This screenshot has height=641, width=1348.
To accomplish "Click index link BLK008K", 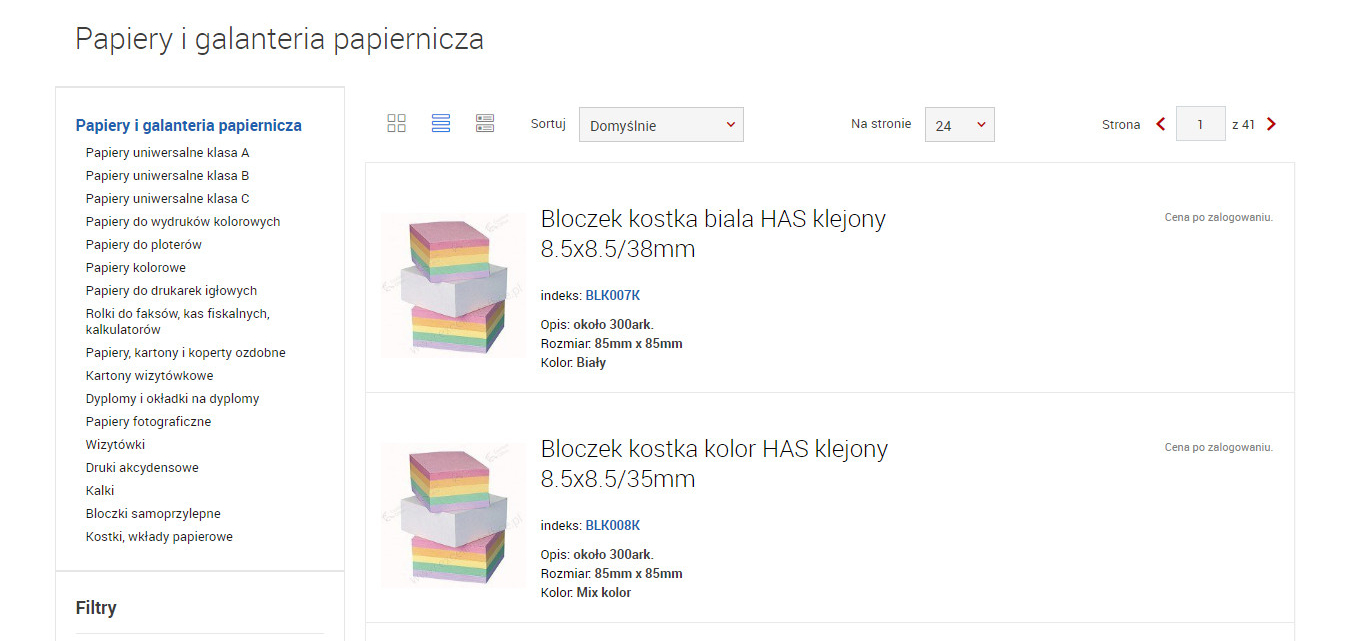I will (612, 525).
